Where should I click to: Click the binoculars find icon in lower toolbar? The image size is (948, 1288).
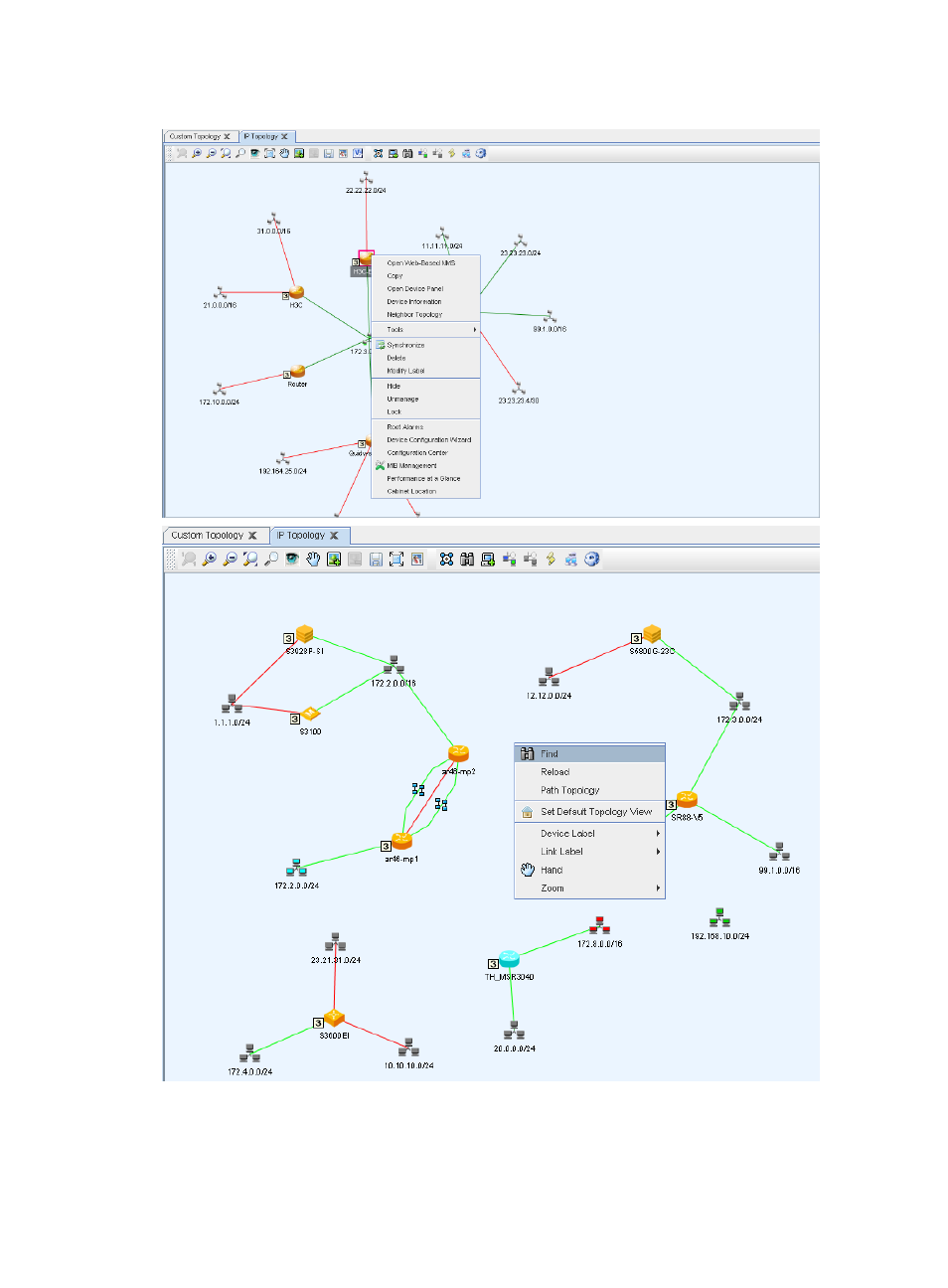point(467,560)
